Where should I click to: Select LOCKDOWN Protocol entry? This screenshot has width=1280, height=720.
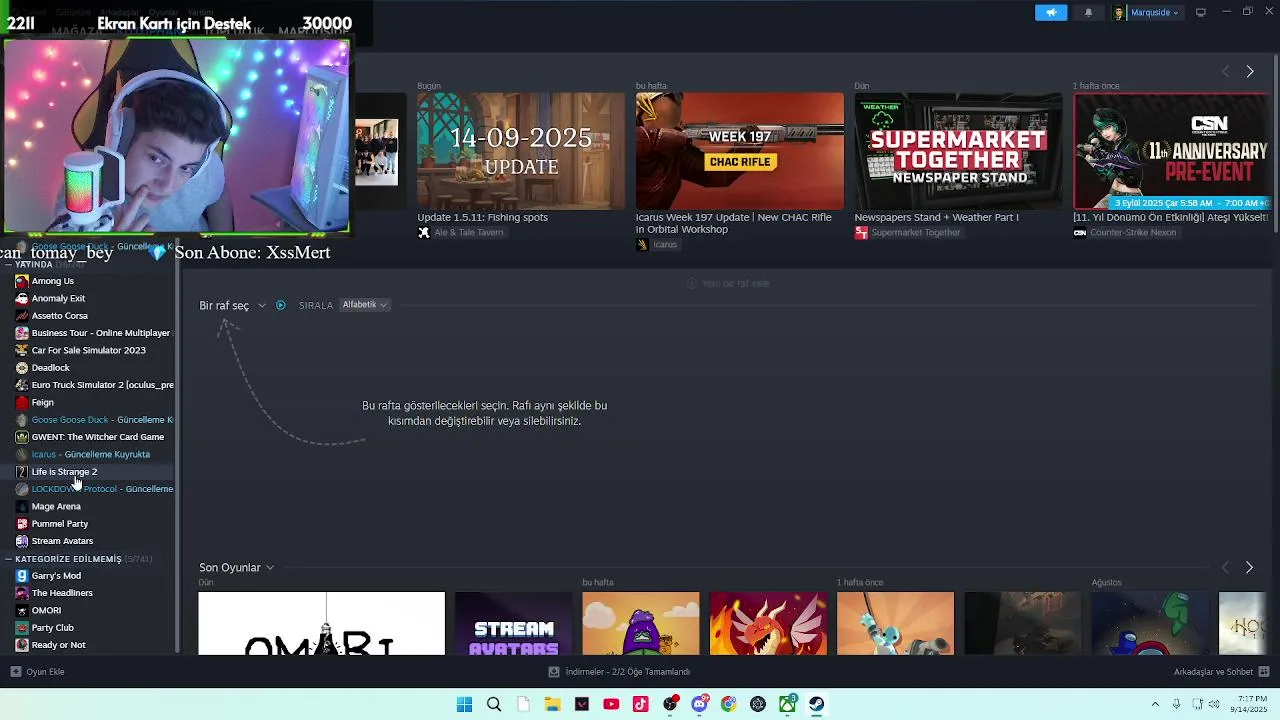click(102, 489)
